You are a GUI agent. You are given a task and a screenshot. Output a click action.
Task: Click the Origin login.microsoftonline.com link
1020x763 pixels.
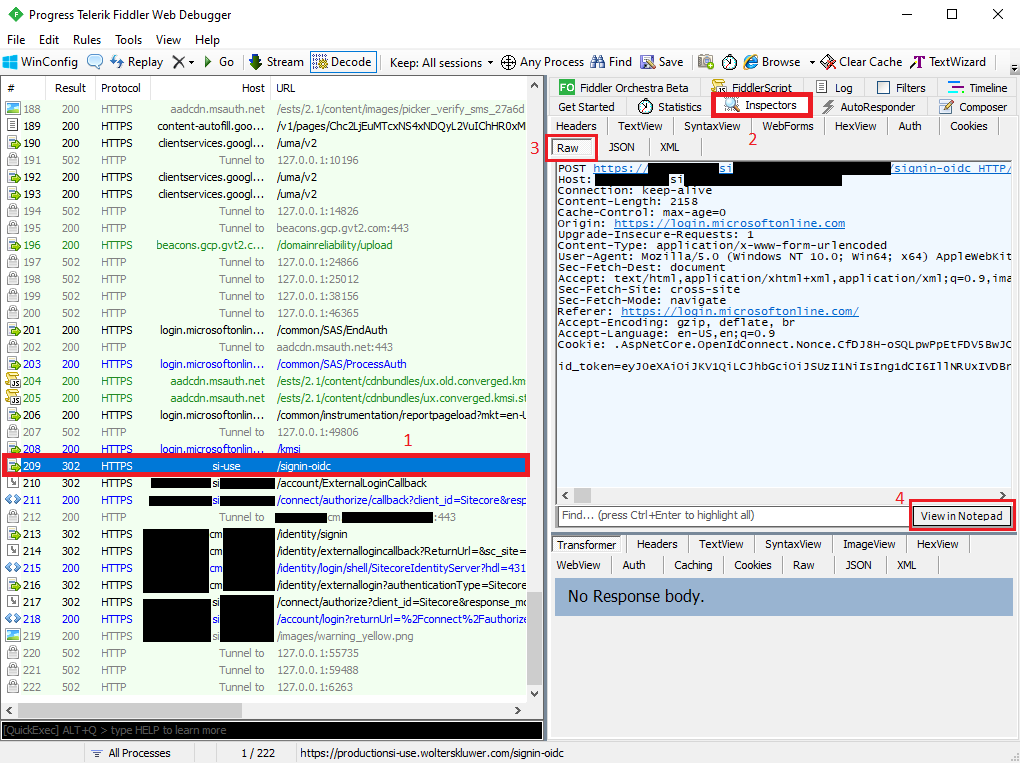point(729,223)
